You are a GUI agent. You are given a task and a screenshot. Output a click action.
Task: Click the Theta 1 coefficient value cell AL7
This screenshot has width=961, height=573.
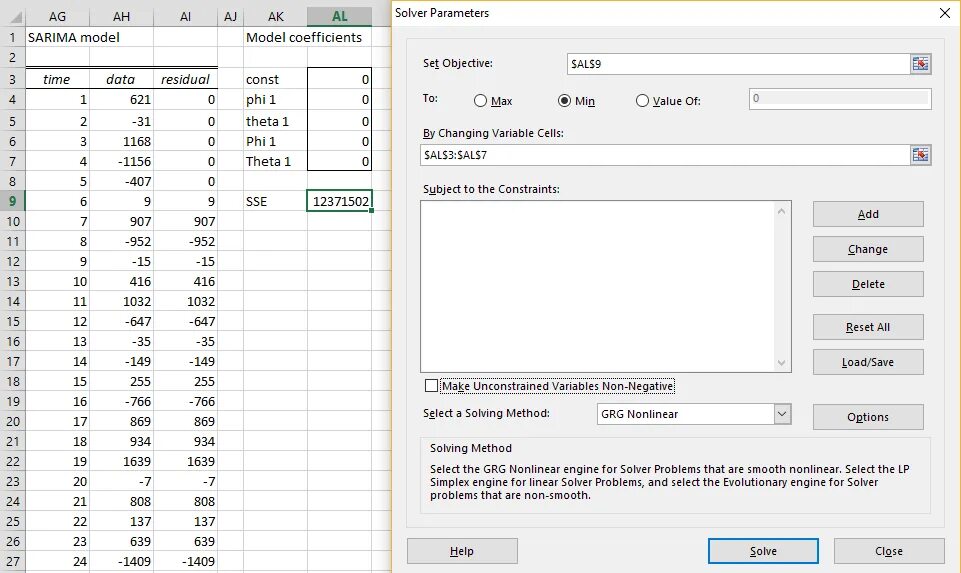(x=340, y=161)
